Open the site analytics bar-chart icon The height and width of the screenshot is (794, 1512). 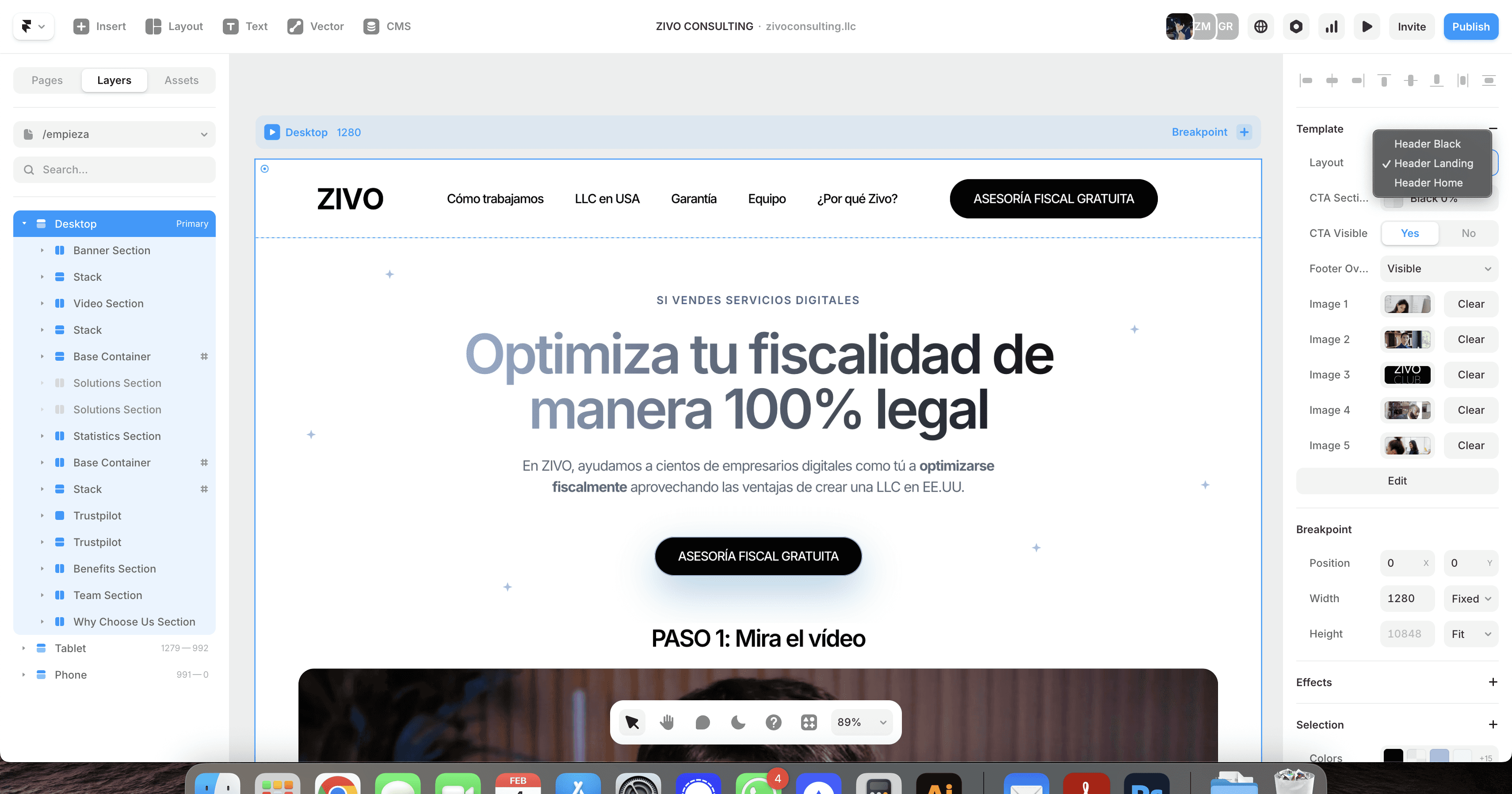1331,27
